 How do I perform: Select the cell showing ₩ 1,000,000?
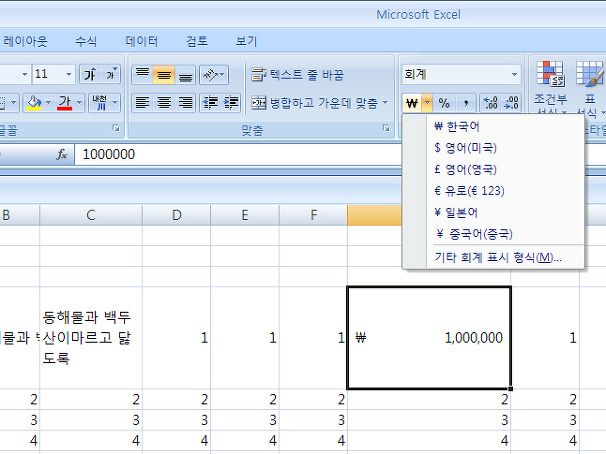coord(429,338)
